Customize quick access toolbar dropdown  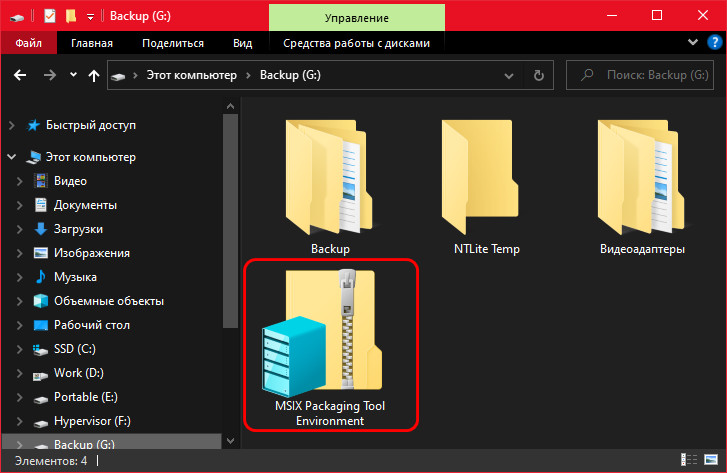[x=90, y=17]
